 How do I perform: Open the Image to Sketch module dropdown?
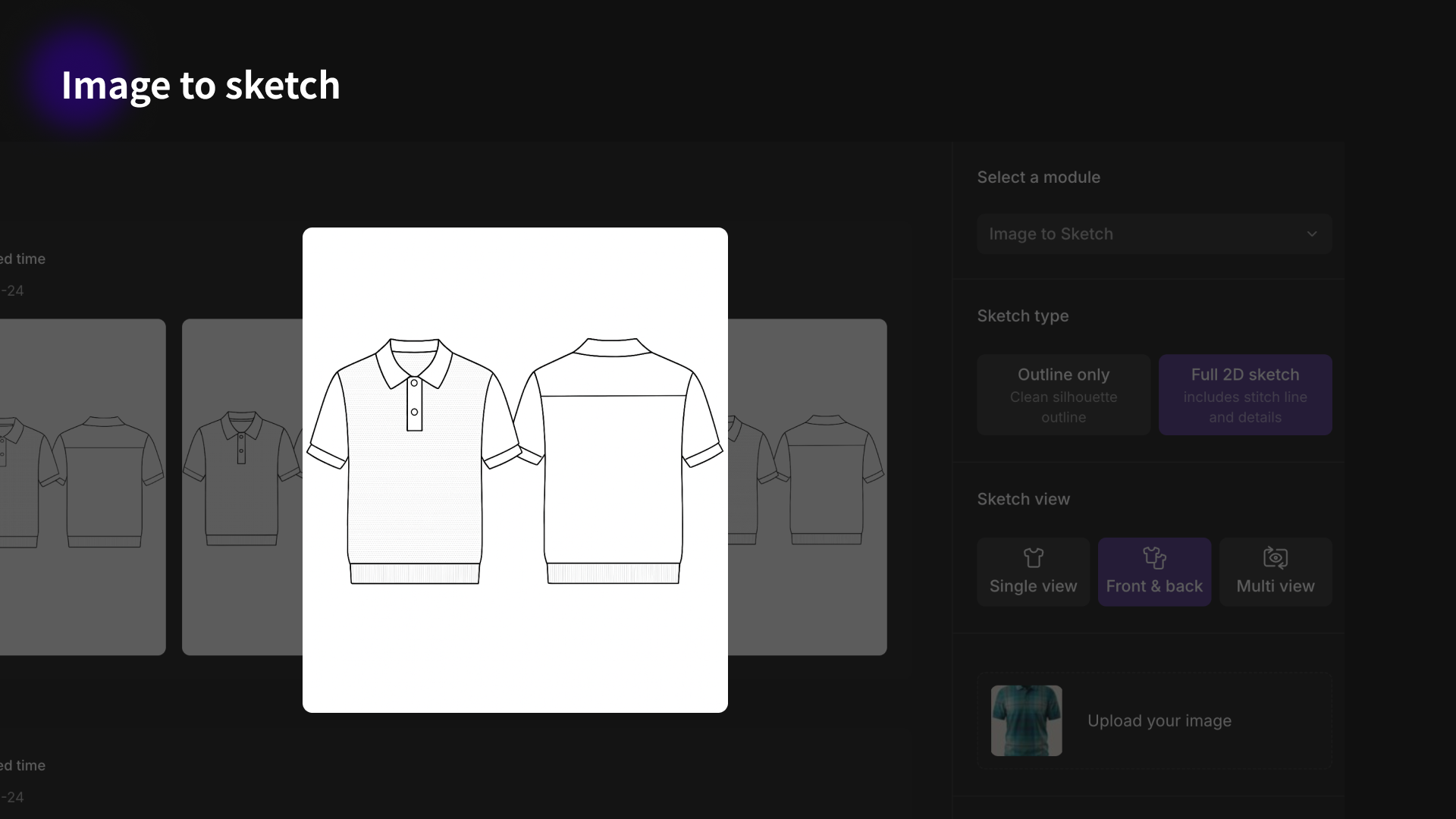[x=1137, y=234]
